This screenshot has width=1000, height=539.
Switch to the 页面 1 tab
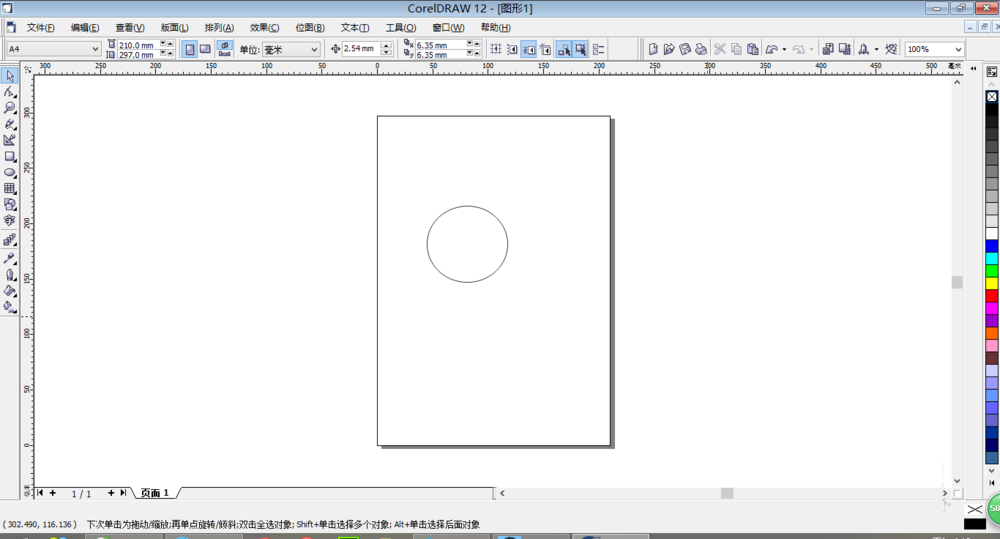coord(154,493)
